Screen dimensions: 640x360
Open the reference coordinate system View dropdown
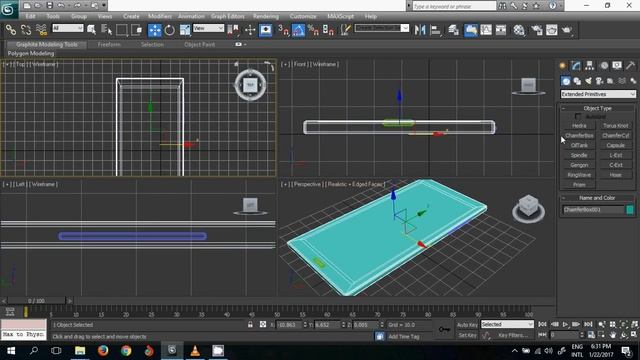209,28
